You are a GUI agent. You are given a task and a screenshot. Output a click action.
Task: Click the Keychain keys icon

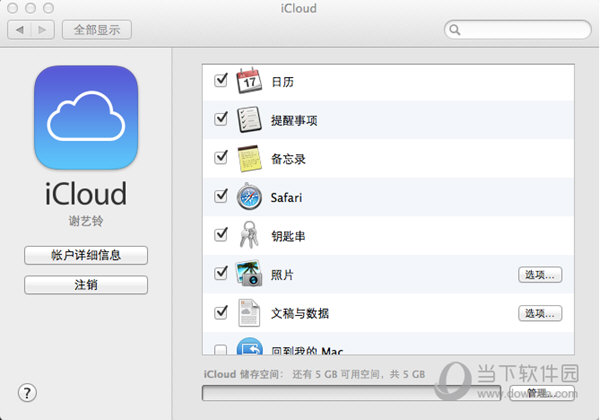(x=249, y=235)
